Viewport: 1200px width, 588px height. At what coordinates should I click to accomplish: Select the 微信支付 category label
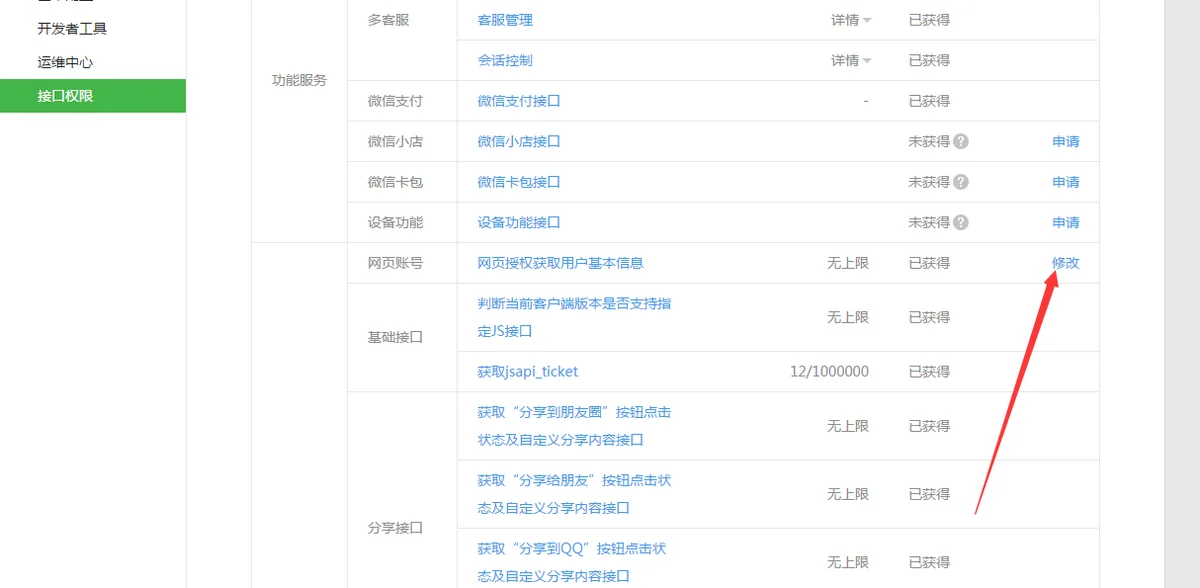point(395,101)
